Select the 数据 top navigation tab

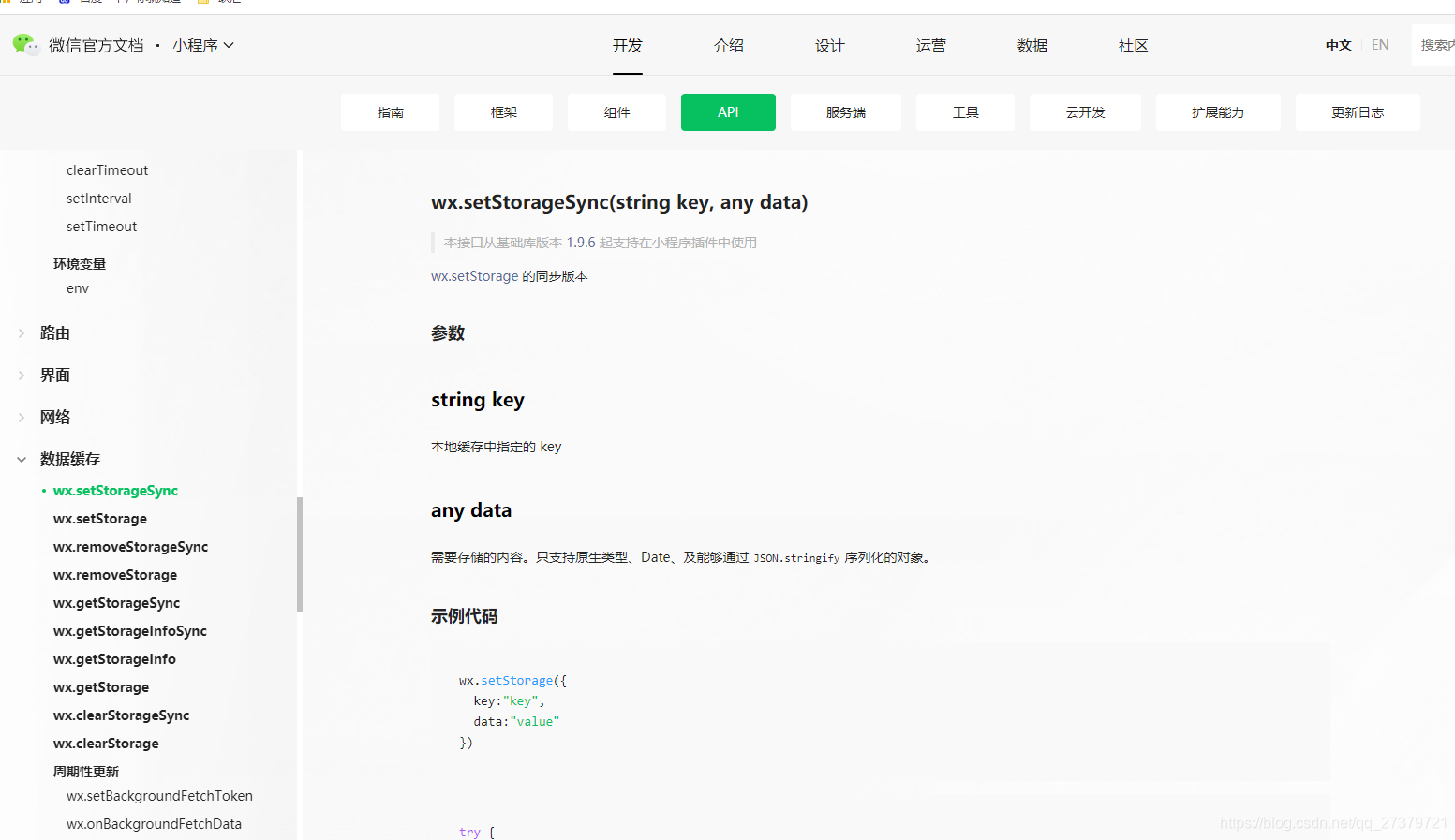[x=1032, y=45]
